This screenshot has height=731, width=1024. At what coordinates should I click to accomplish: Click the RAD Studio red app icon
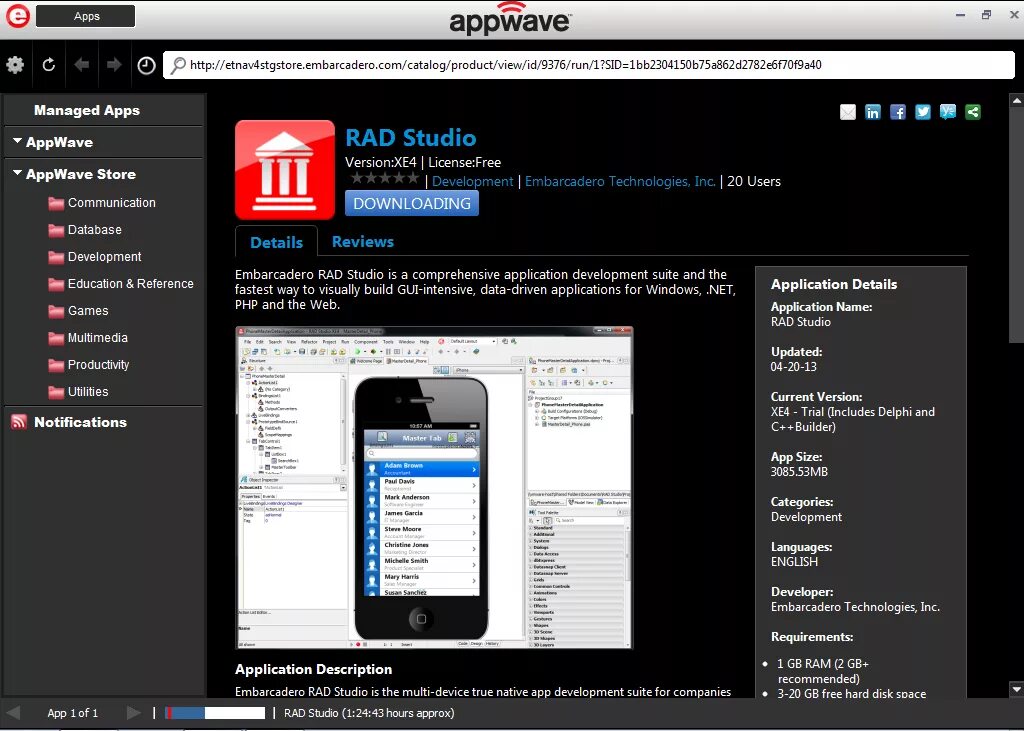pos(285,169)
